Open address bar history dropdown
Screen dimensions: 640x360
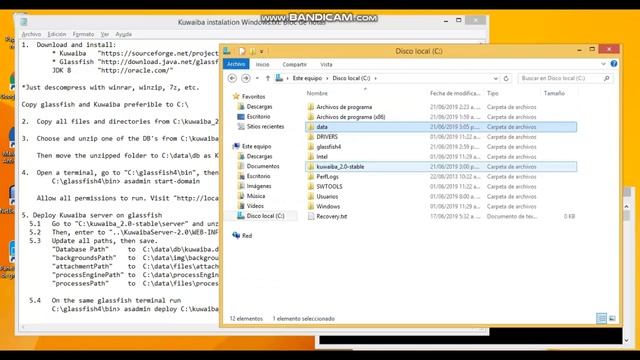496,78
